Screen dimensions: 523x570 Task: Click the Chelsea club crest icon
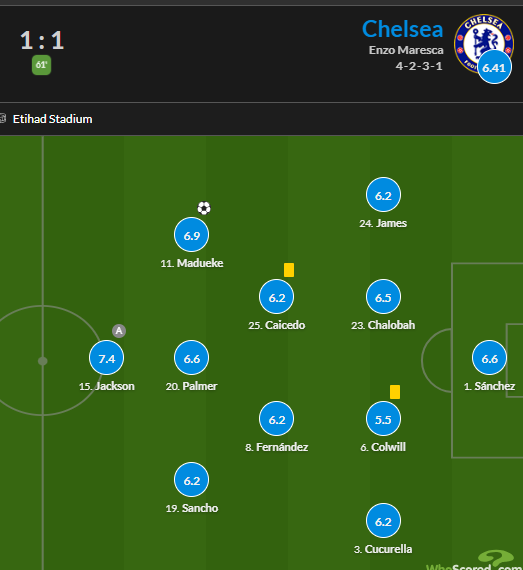point(484,43)
